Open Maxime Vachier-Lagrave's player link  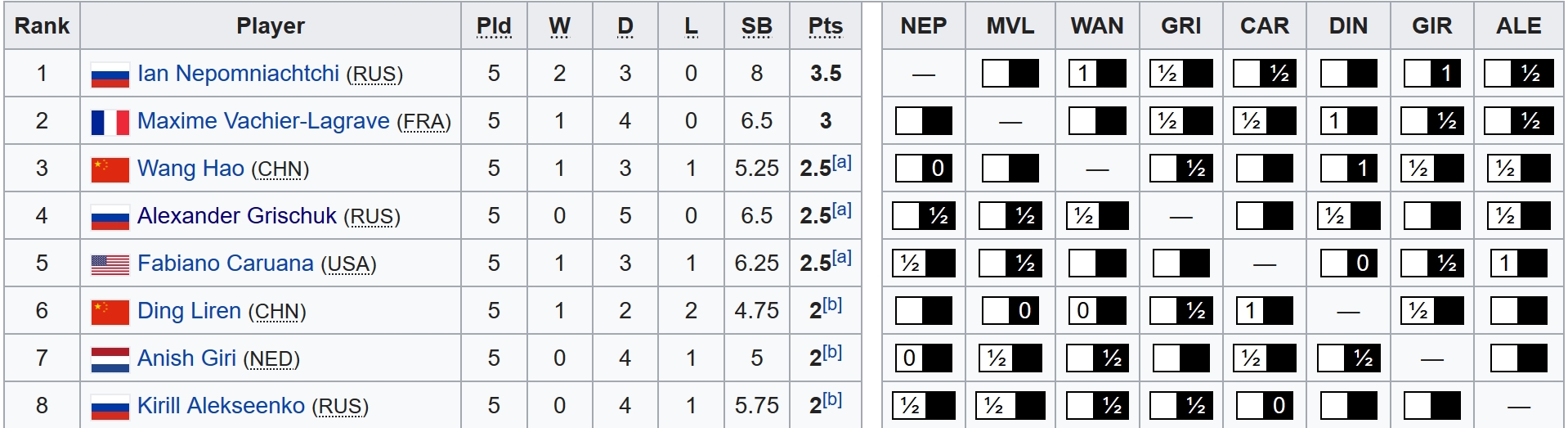[x=263, y=121]
